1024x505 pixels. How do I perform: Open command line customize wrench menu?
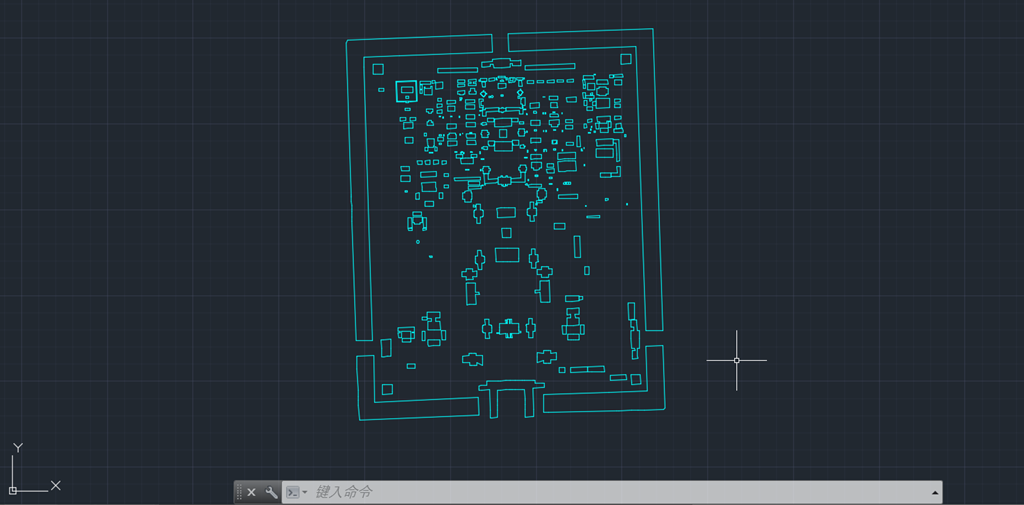[x=271, y=492]
